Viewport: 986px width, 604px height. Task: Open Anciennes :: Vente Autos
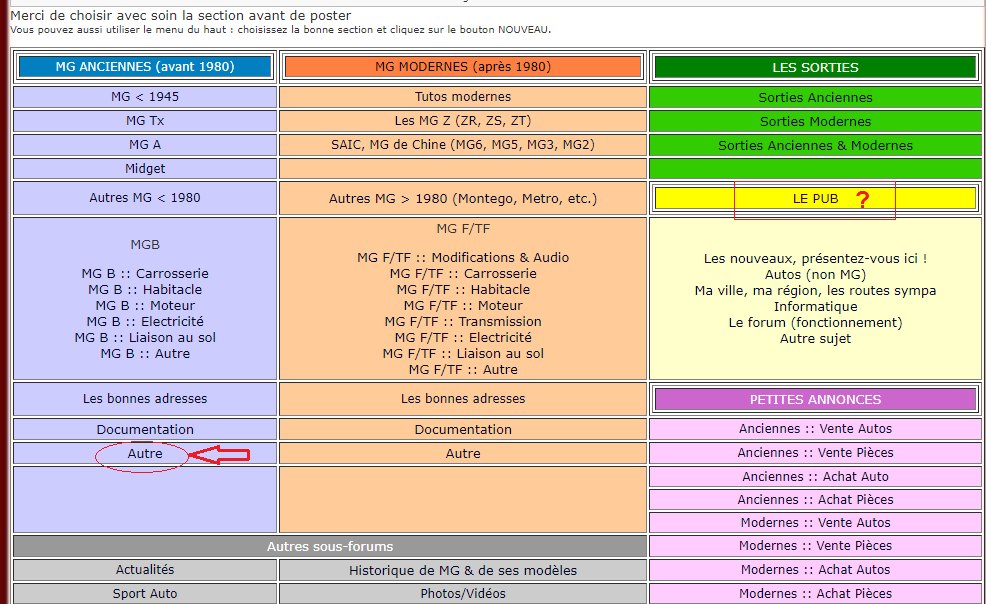815,429
